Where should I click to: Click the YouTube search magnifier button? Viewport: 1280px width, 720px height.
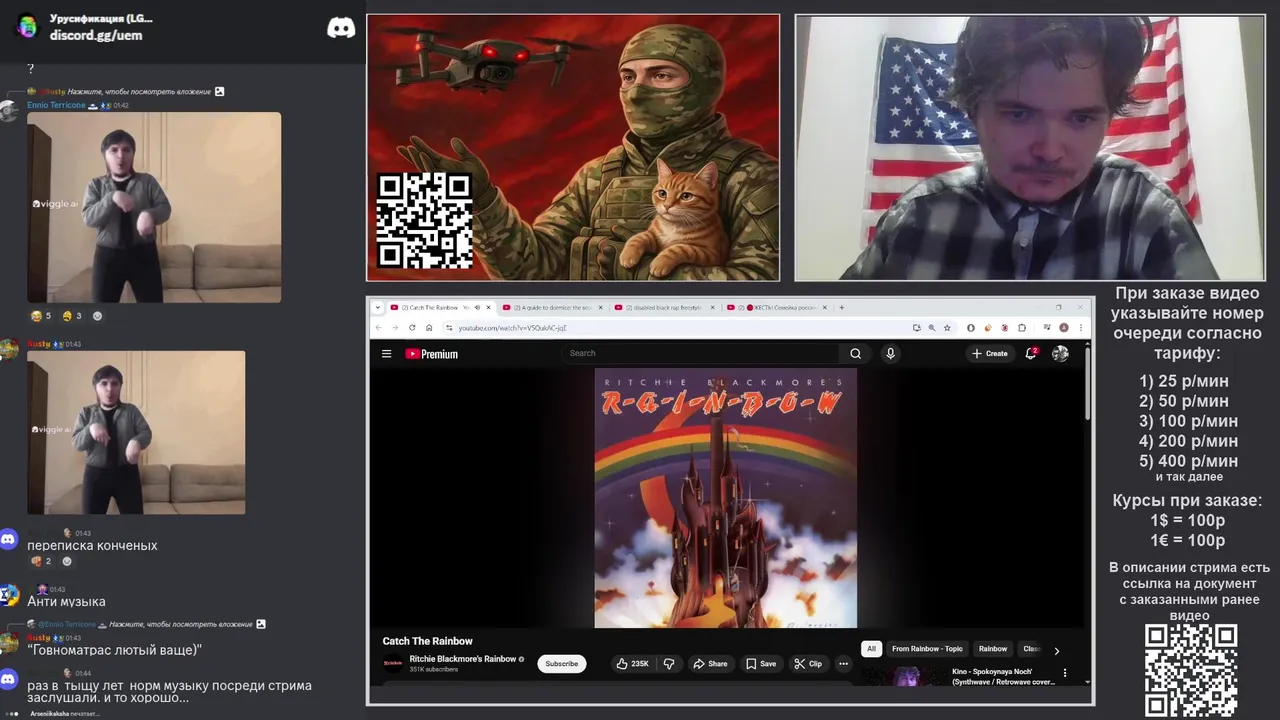[855, 353]
